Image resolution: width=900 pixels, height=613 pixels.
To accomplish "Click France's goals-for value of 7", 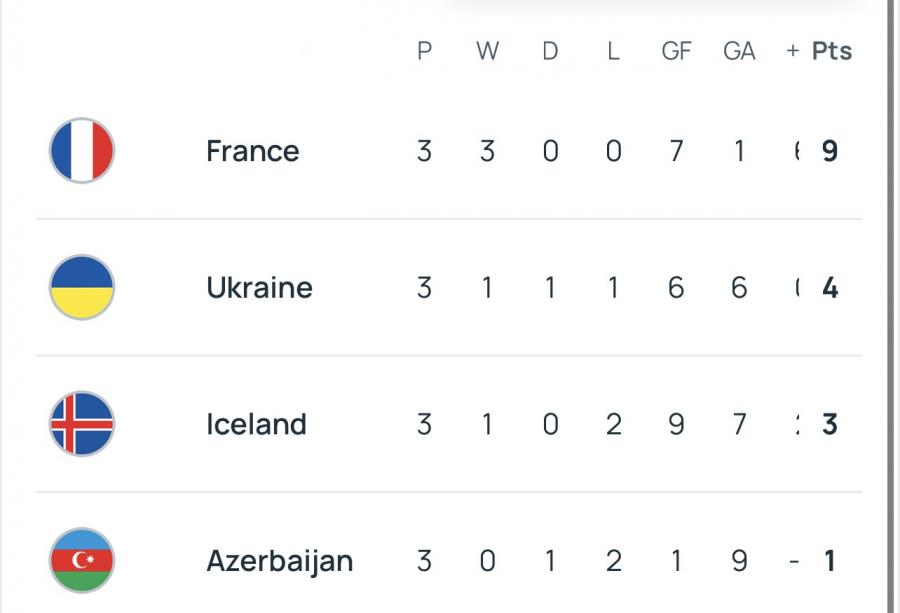I will tap(676, 151).
